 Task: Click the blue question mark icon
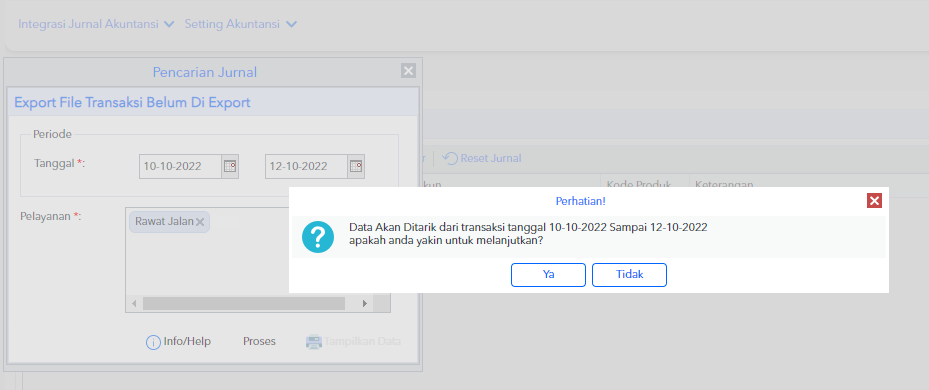pyautogui.click(x=318, y=237)
